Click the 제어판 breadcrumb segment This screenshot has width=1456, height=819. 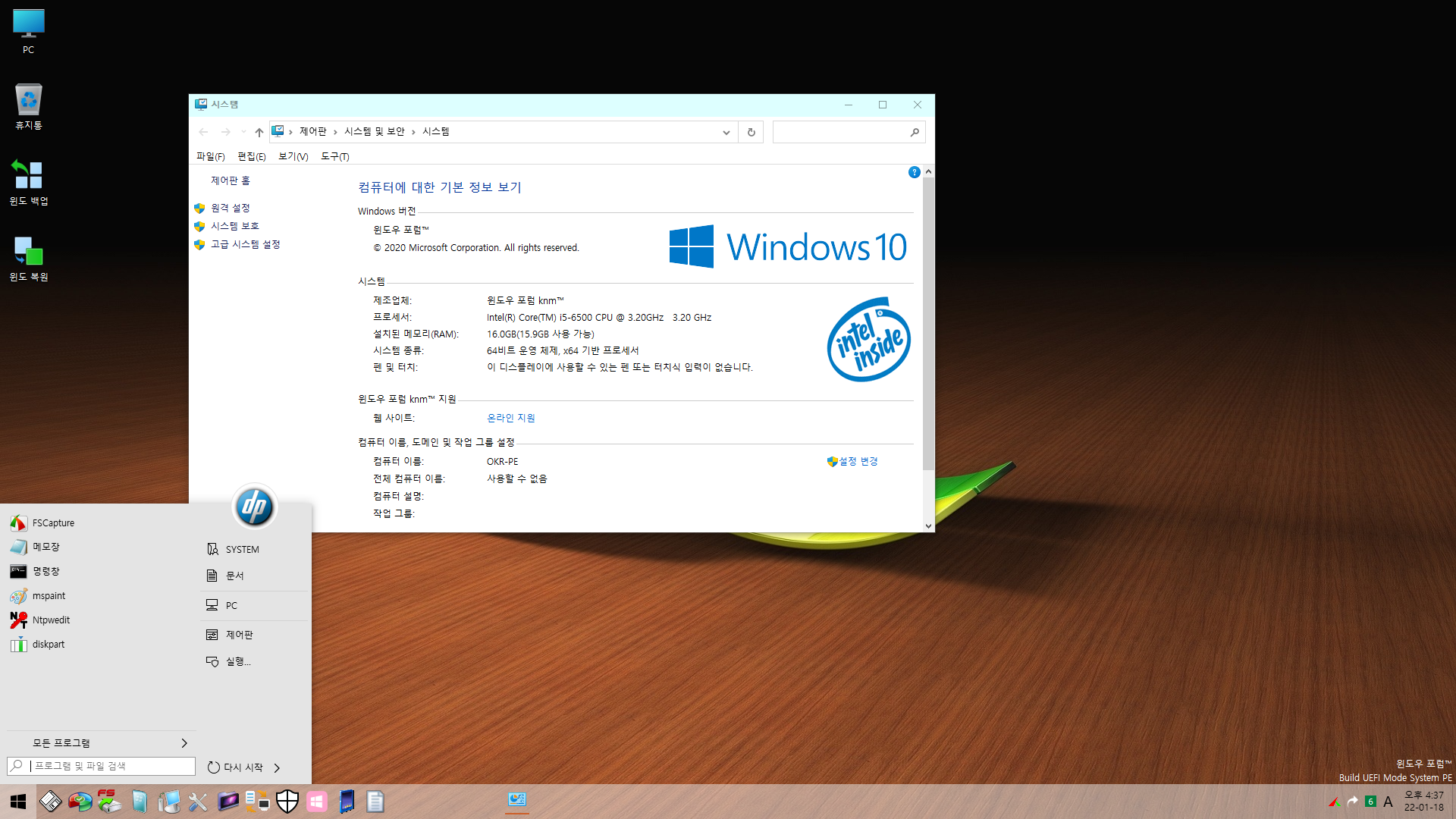point(313,132)
